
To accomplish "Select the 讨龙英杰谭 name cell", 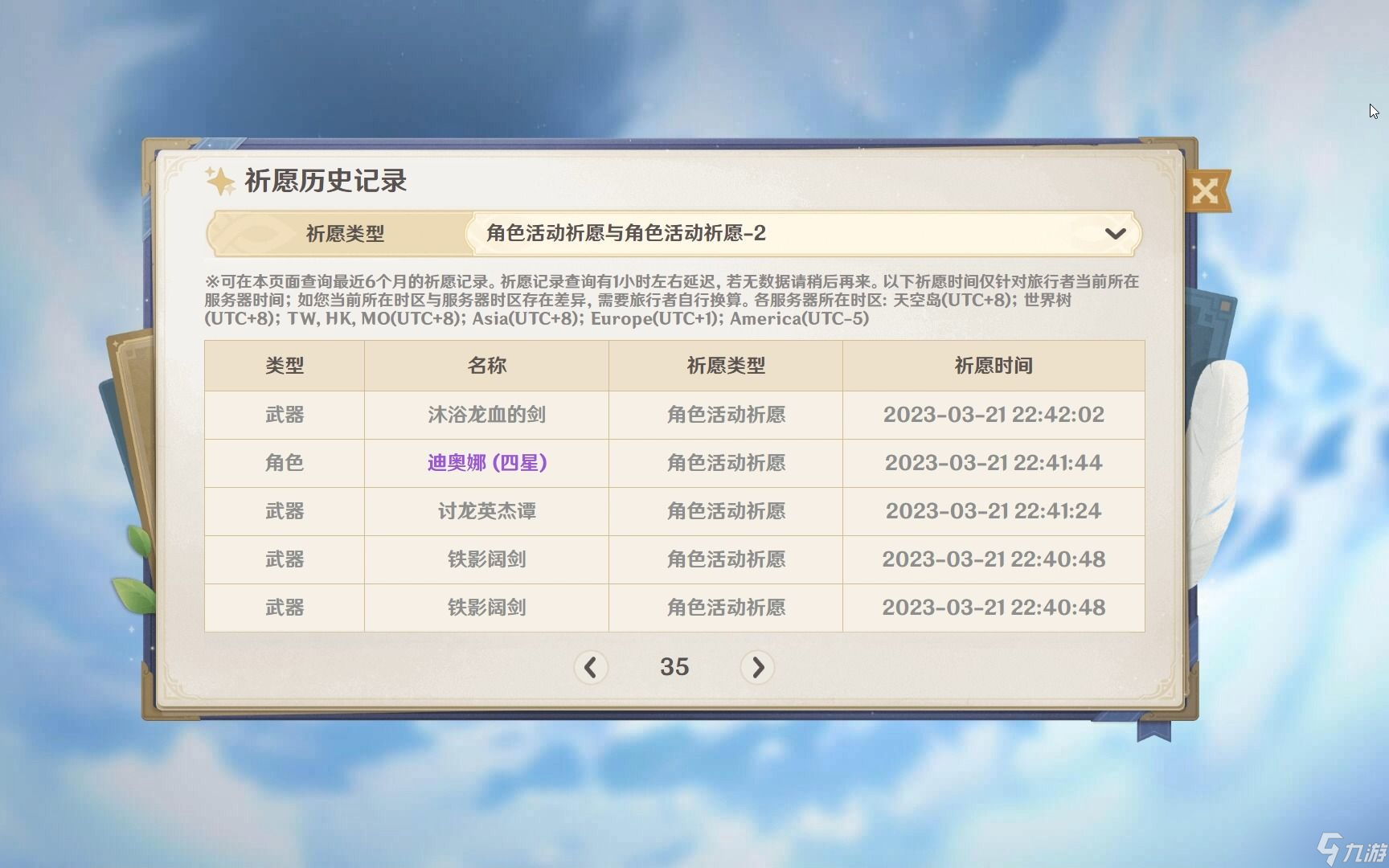I will point(486,511).
